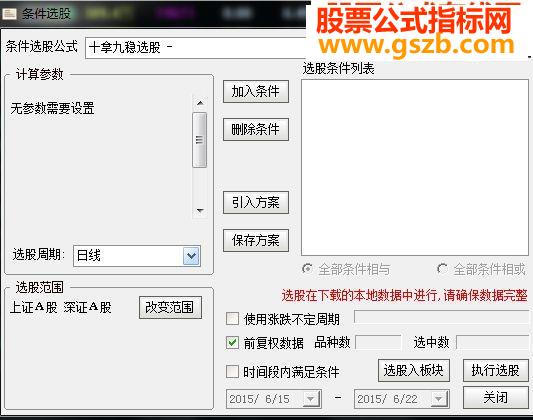Open the 条件选股公式 formula dropdown
The height and width of the screenshot is (420, 533).
click(x=196, y=48)
